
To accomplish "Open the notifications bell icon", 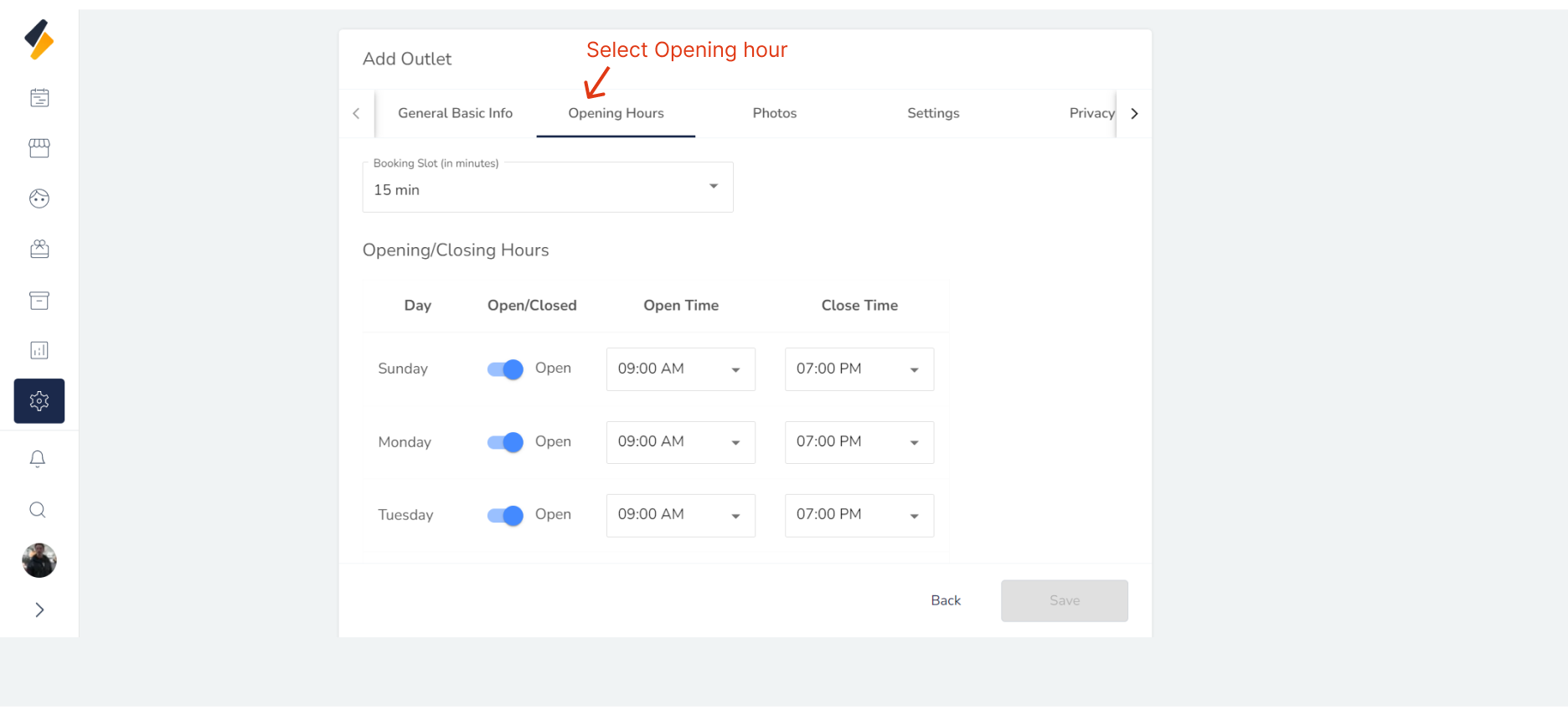I will 38,459.
